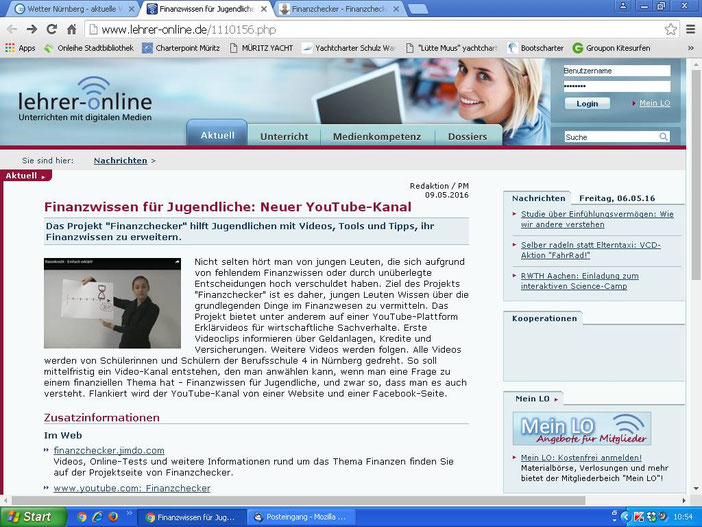Expand the quick launch overflow chevron
This screenshot has width=702, height=527.
(129, 513)
